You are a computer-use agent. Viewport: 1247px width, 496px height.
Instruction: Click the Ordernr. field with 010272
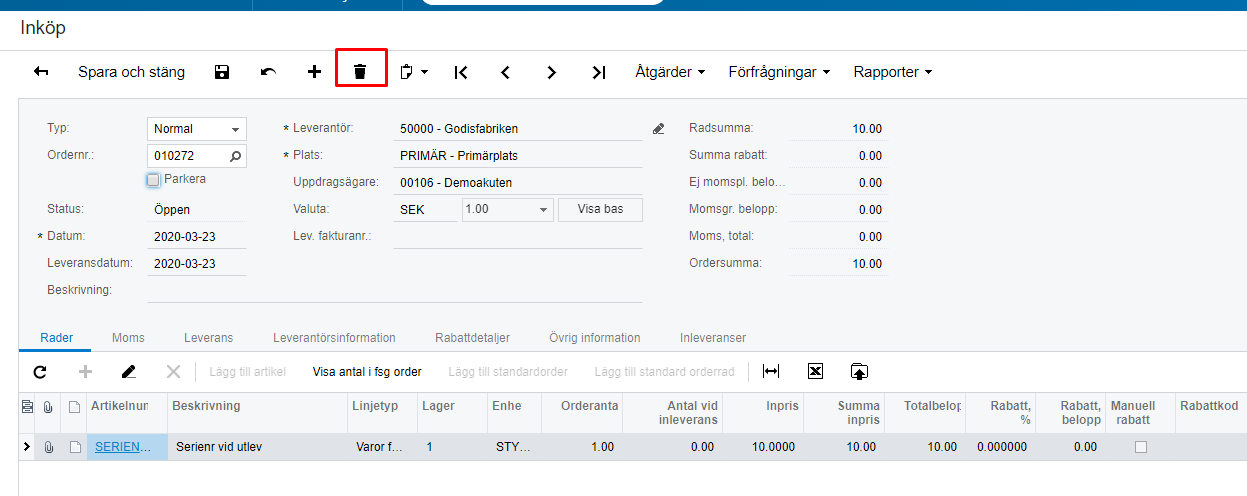[x=189, y=156]
